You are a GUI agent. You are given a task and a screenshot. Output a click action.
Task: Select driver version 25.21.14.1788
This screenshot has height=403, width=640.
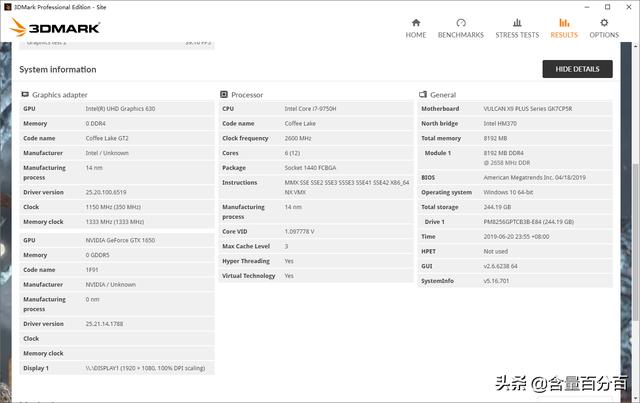[104, 323]
